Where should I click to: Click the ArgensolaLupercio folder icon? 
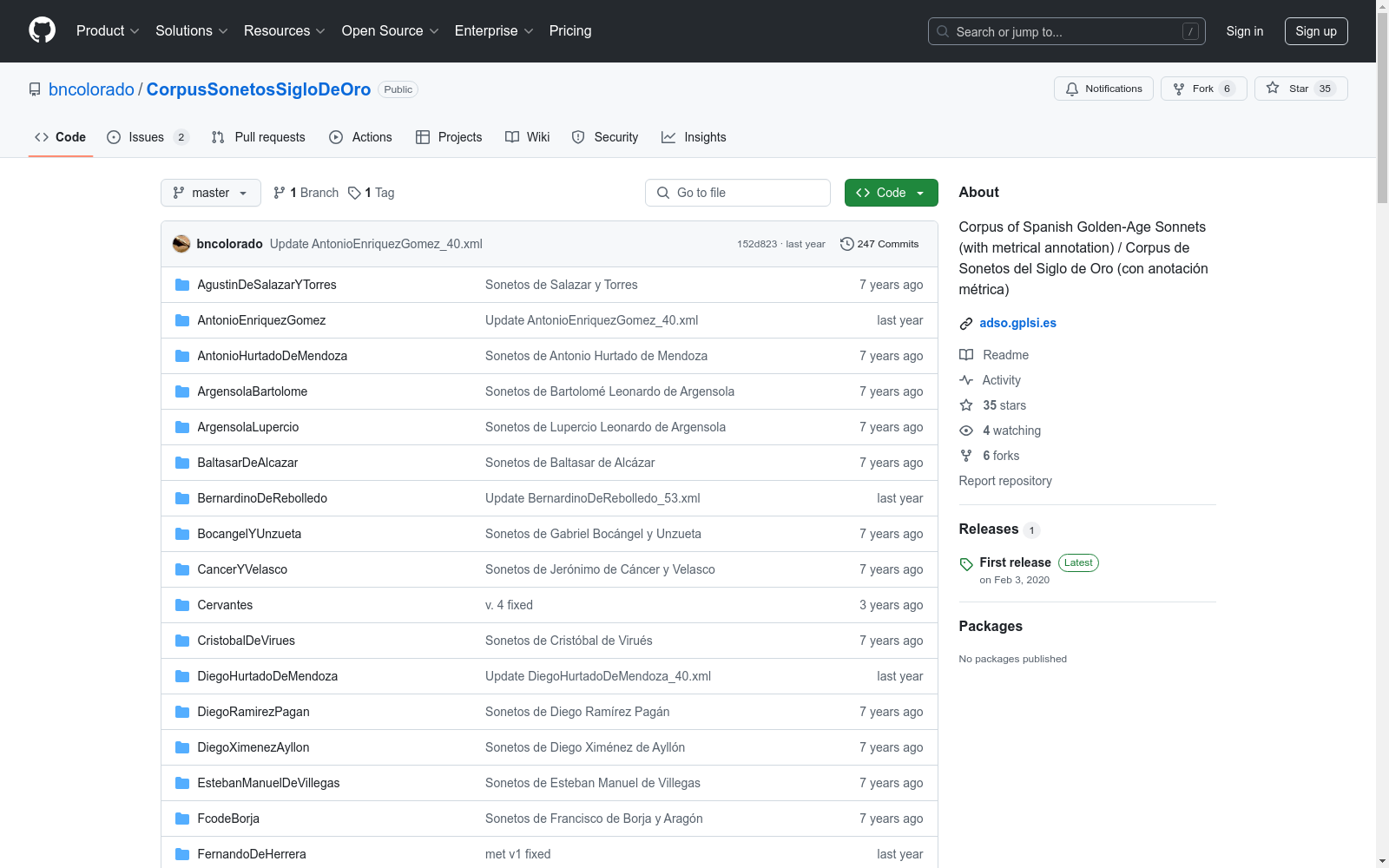coord(182,427)
